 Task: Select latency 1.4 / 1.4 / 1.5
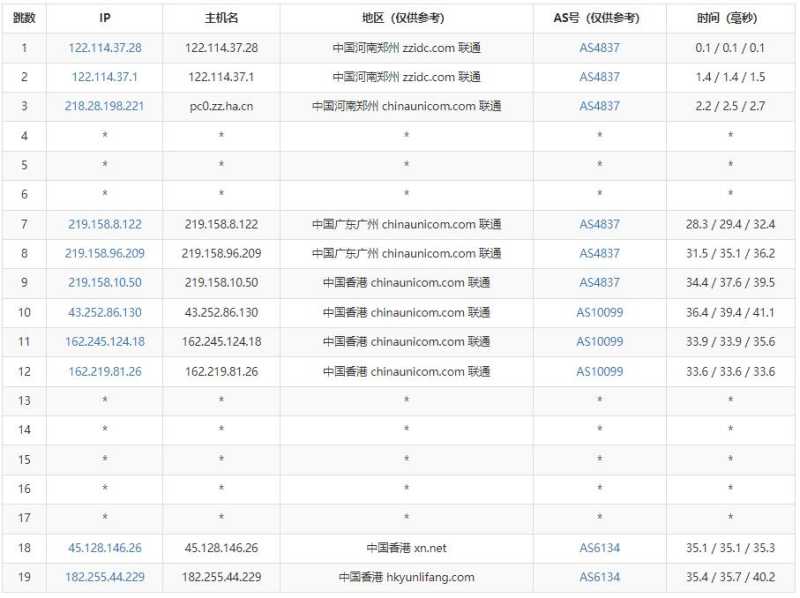coord(730,77)
